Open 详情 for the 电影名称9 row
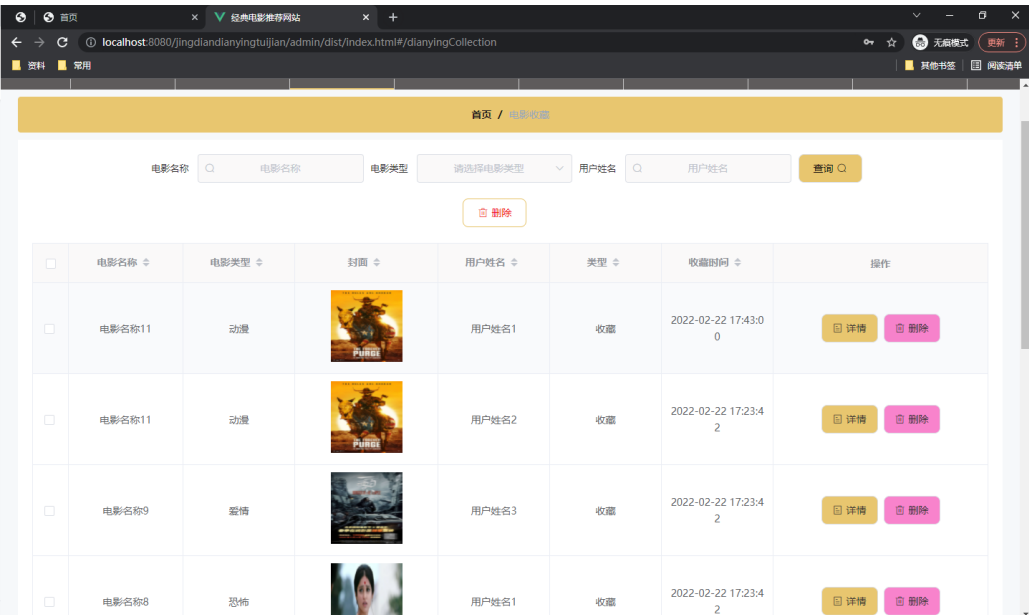 (x=849, y=510)
